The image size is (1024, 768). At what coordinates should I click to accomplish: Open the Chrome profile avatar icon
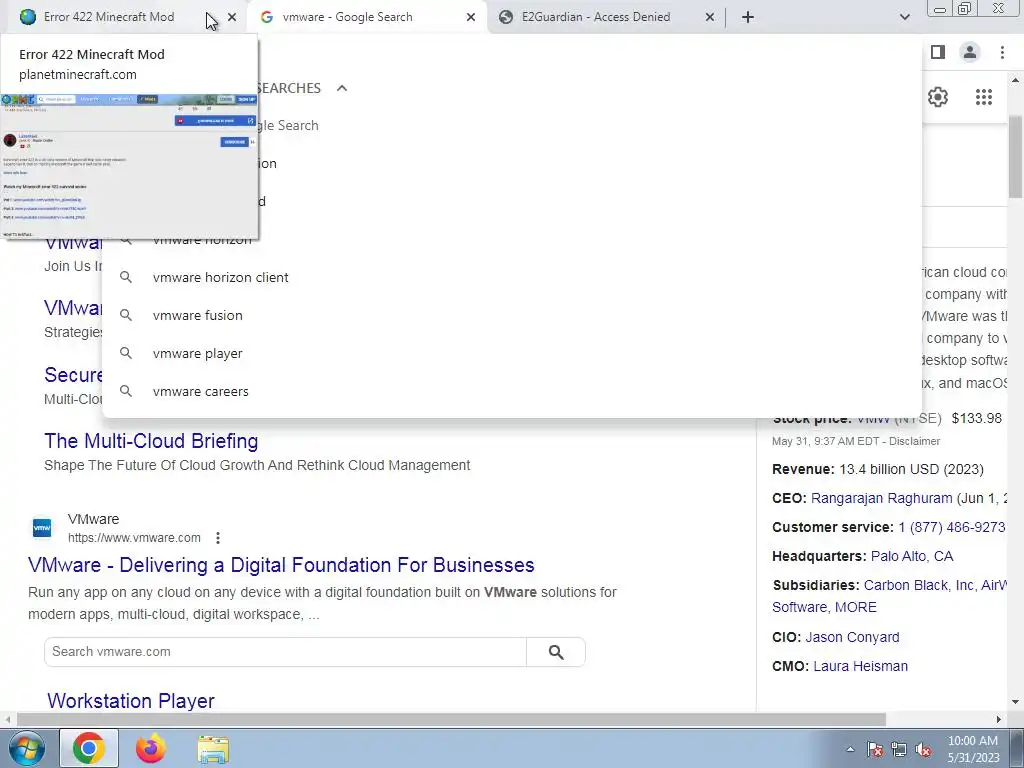(970, 52)
